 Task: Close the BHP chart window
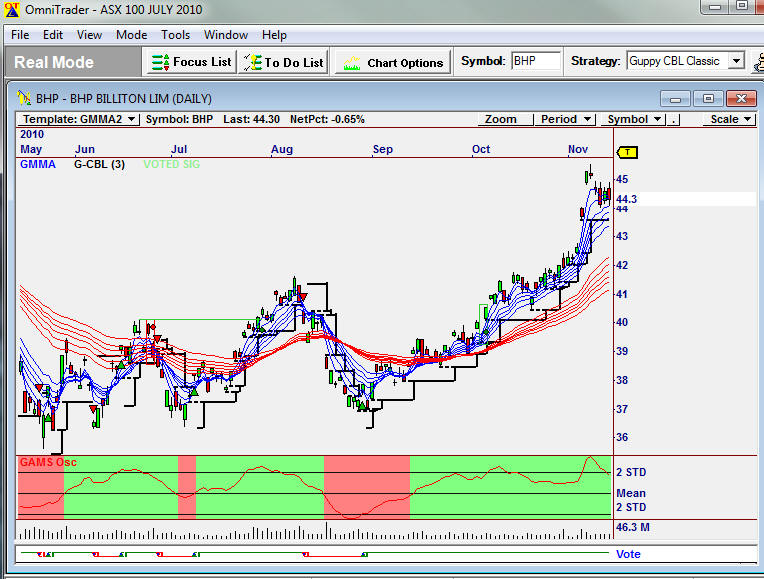[x=741, y=99]
